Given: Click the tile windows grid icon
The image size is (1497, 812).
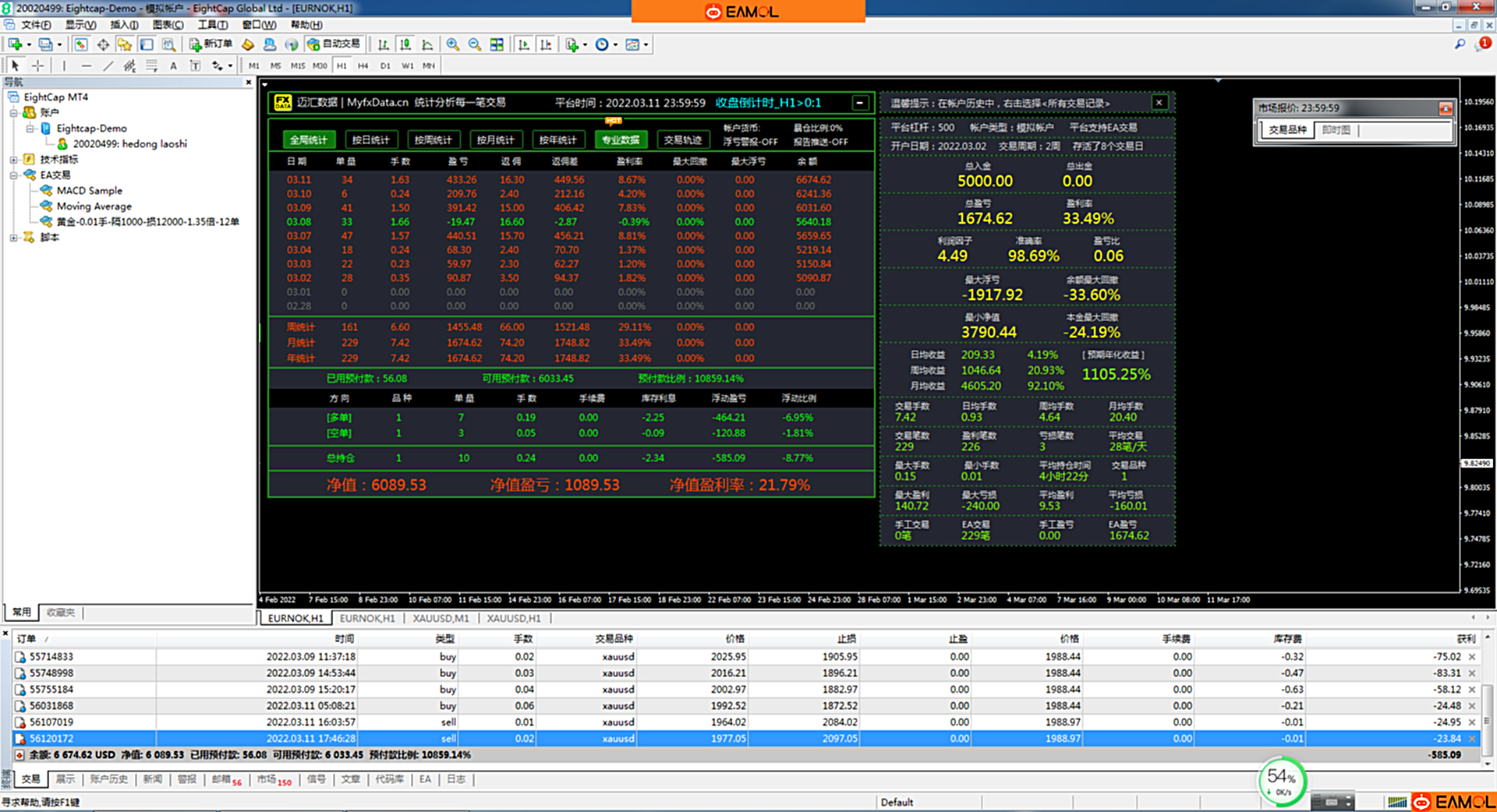Looking at the screenshot, I should pyautogui.click(x=497, y=44).
